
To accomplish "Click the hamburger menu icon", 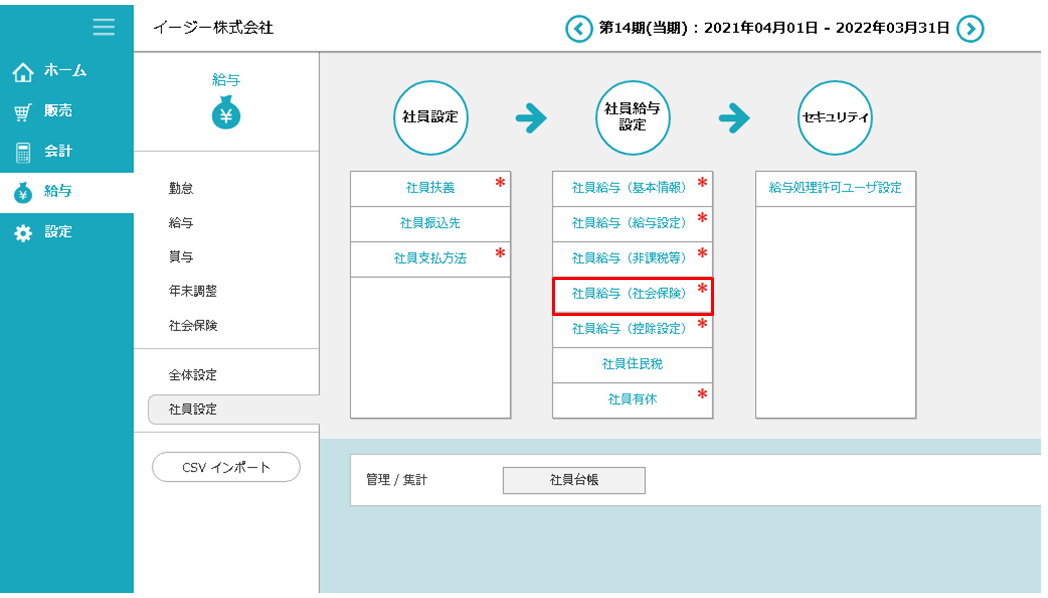I will tap(103, 27).
